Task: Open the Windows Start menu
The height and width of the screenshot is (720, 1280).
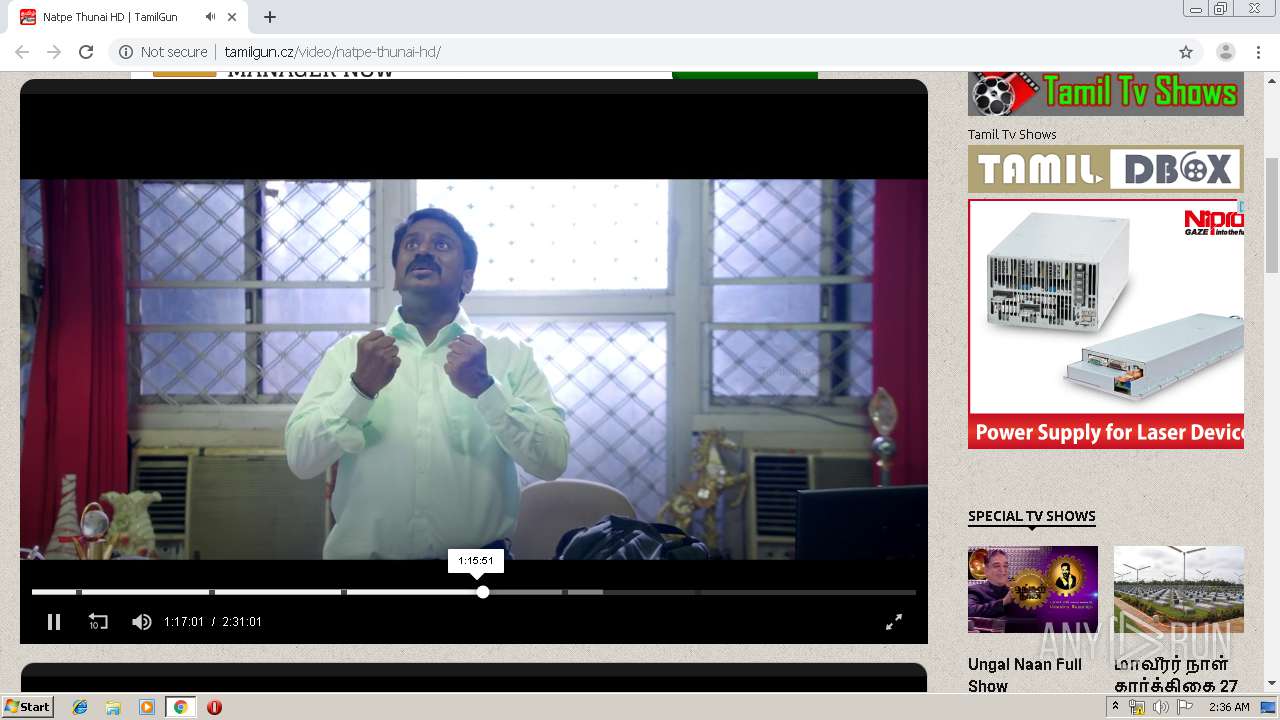Action: point(27,707)
